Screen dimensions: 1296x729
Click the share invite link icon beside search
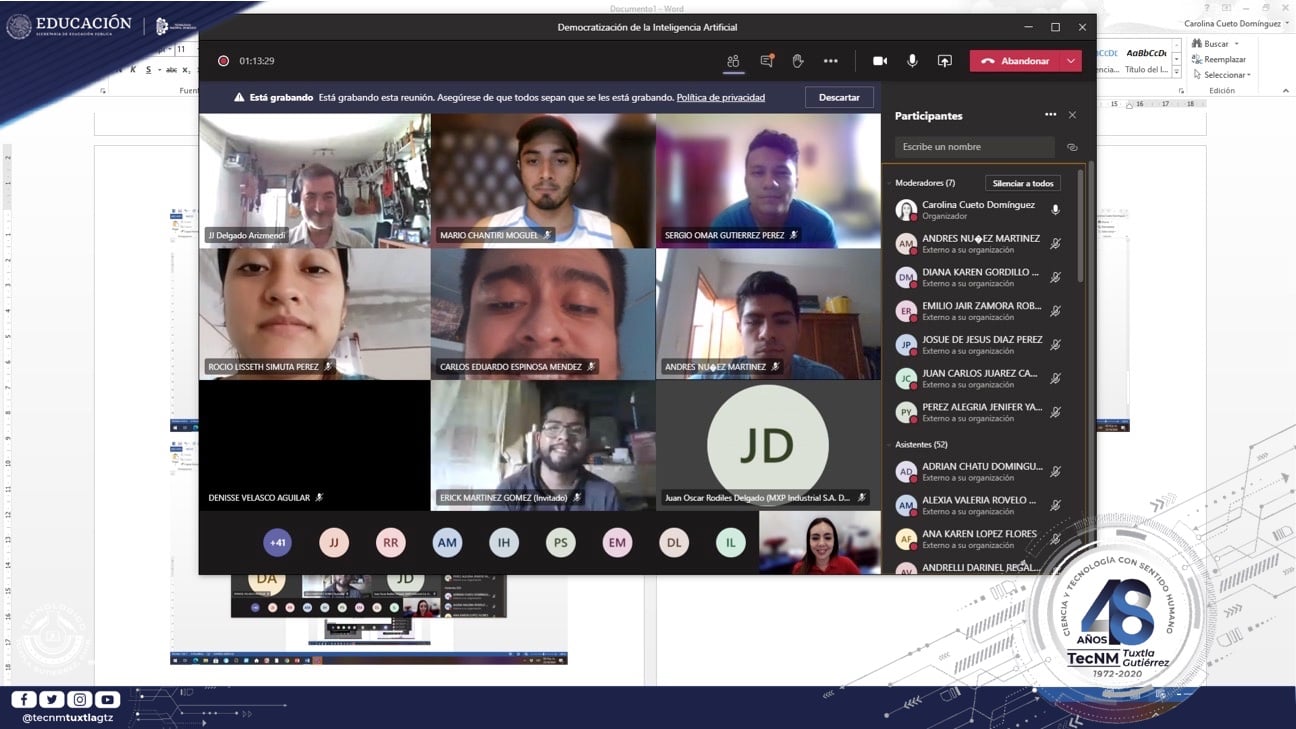point(1072,147)
